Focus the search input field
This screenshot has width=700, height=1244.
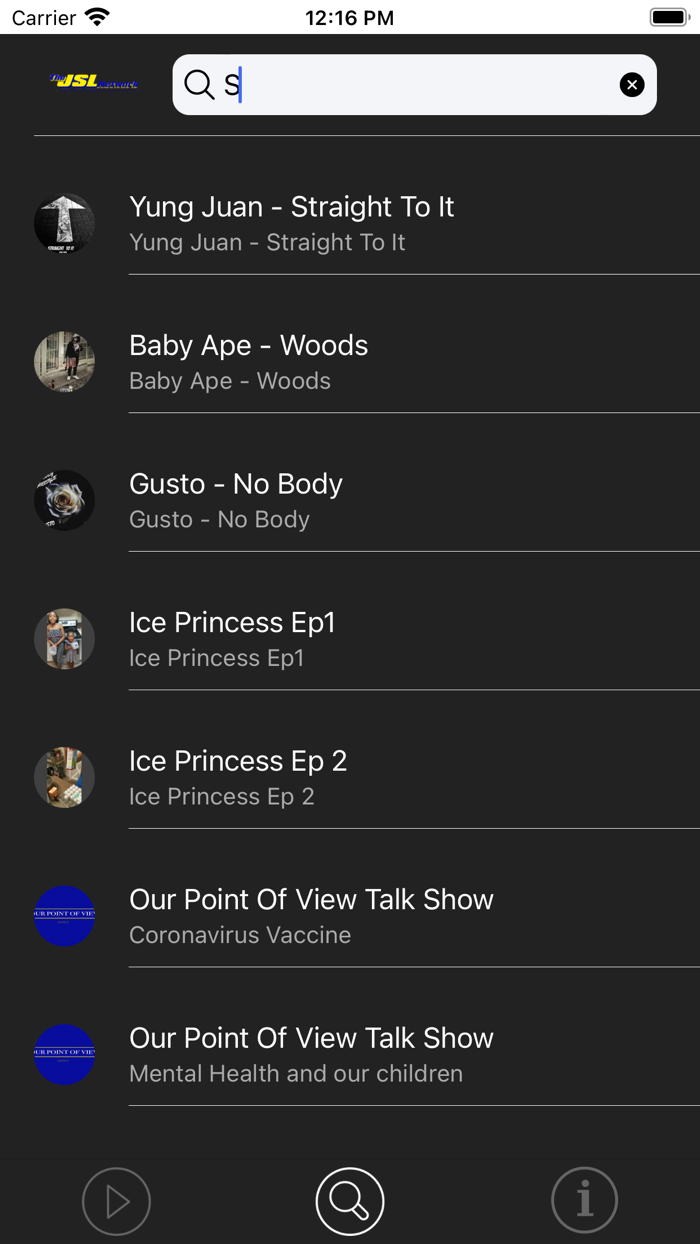(x=420, y=85)
